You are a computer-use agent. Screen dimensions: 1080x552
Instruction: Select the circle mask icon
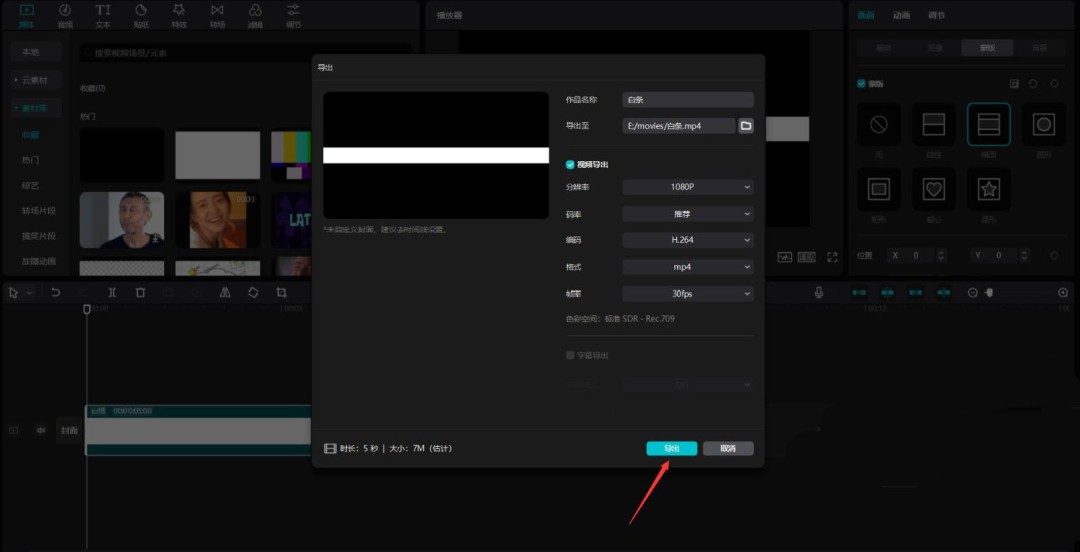coord(1043,124)
